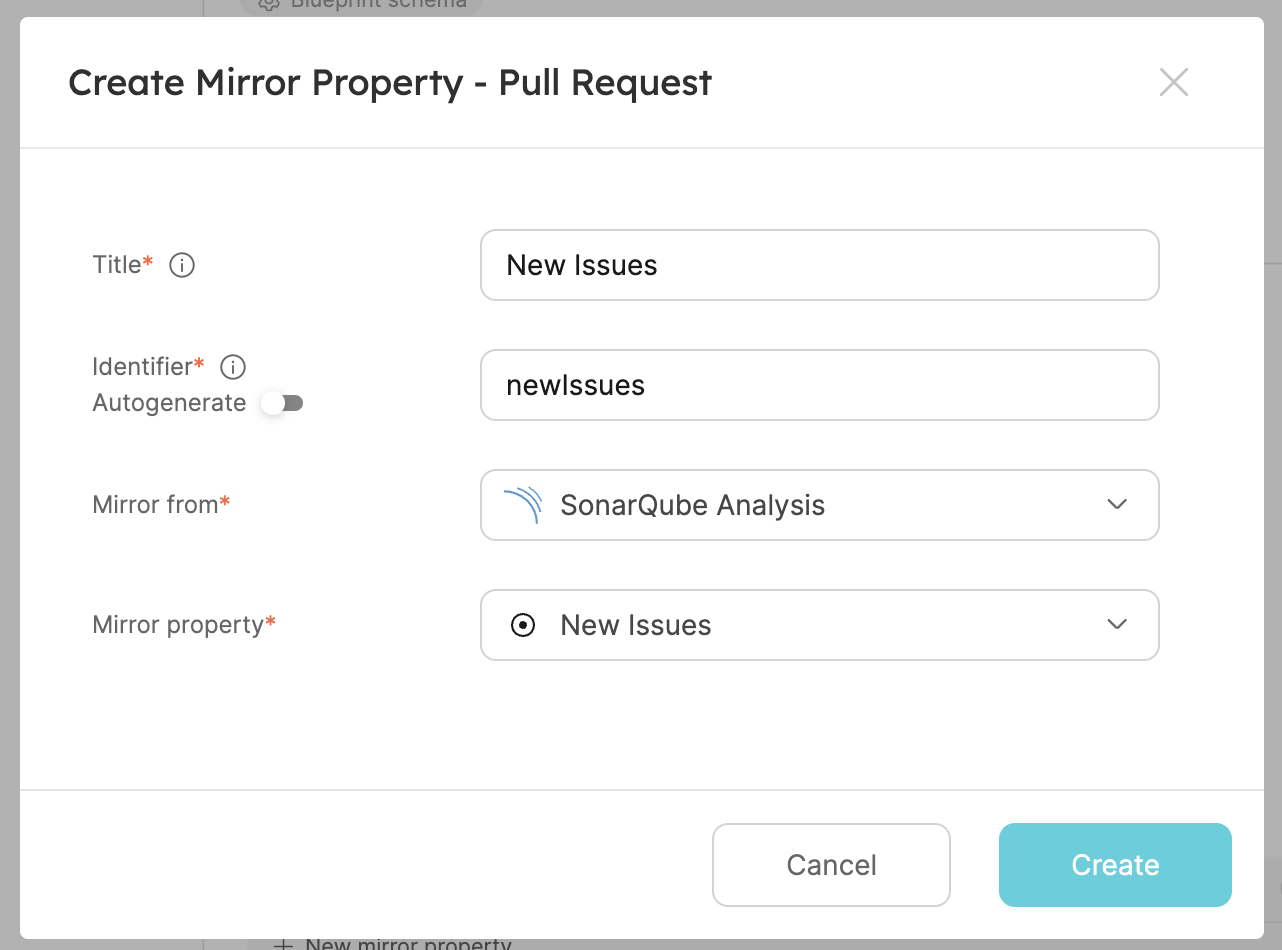The image size is (1282, 950).
Task: Close the Create Mirror Property dialog
Action: click(x=1173, y=82)
